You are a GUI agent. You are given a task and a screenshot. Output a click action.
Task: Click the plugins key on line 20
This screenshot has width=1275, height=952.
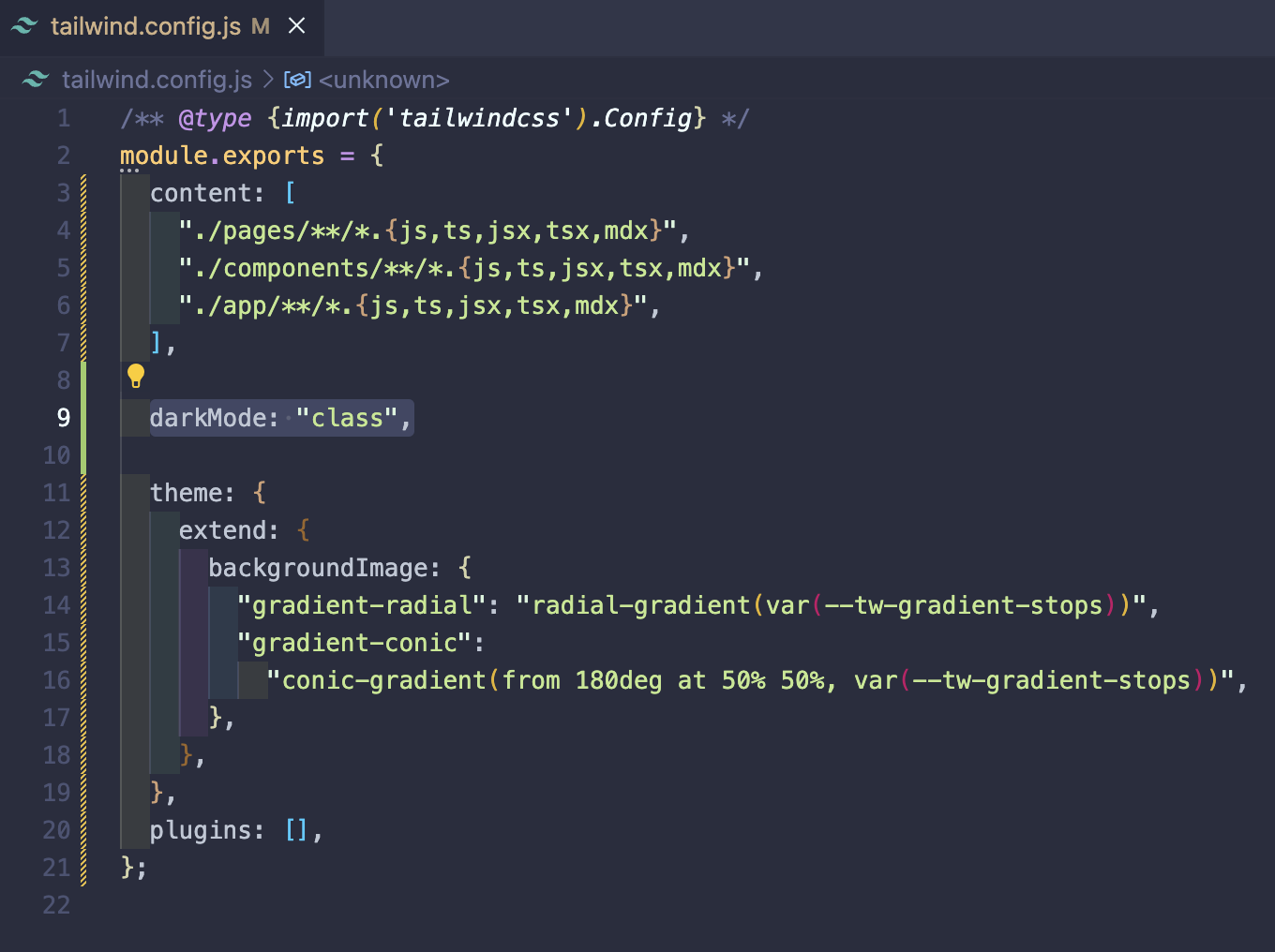(x=201, y=830)
